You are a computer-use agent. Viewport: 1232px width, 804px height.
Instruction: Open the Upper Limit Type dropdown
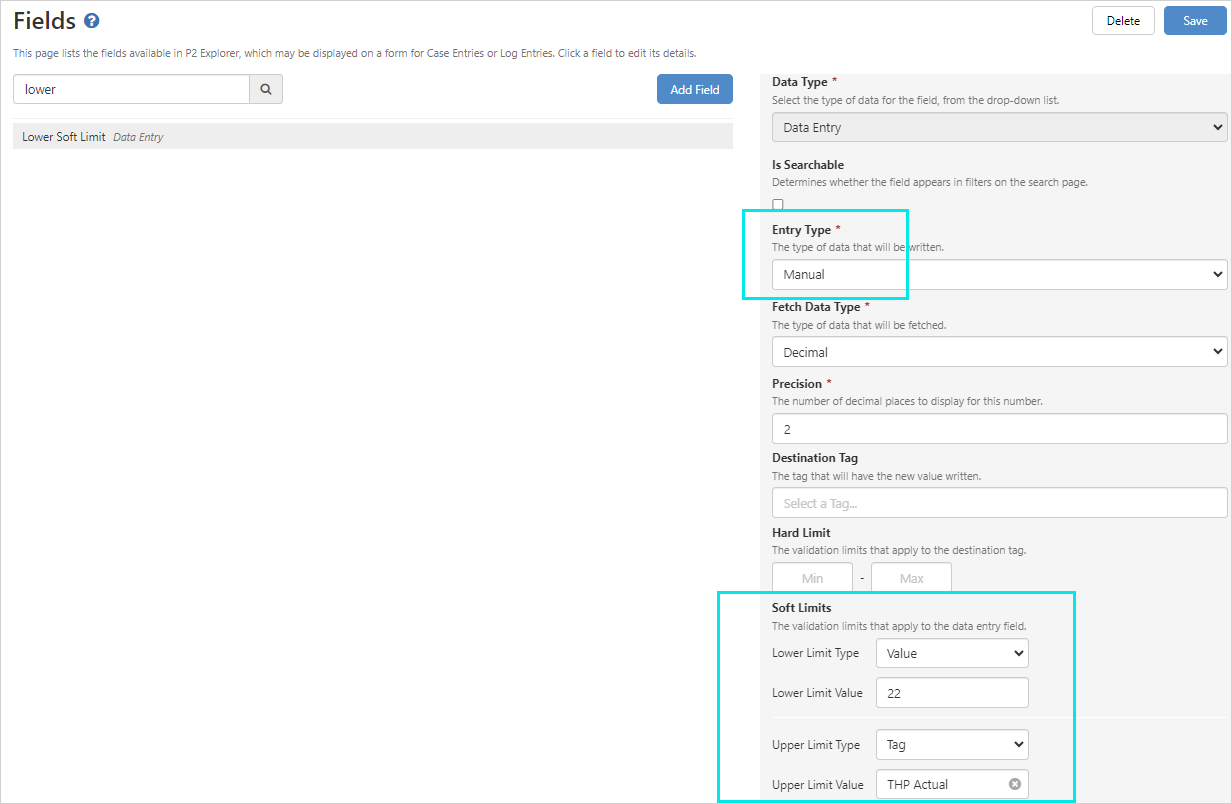(952, 745)
